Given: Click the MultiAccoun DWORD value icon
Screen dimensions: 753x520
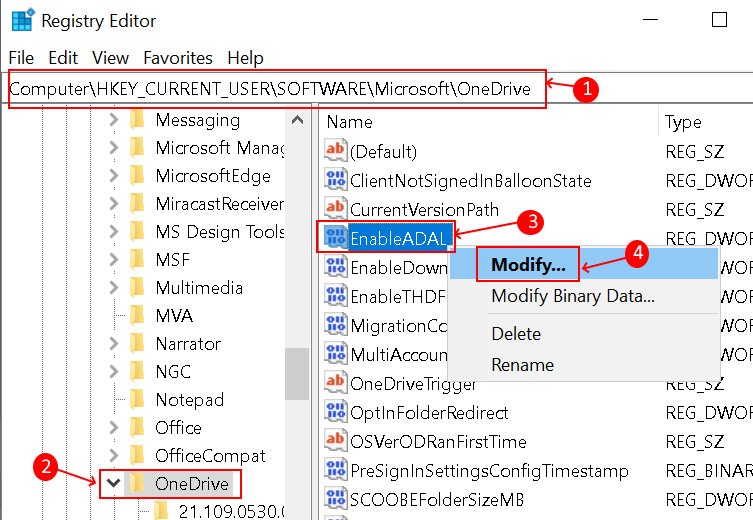Looking at the screenshot, I should [x=335, y=354].
